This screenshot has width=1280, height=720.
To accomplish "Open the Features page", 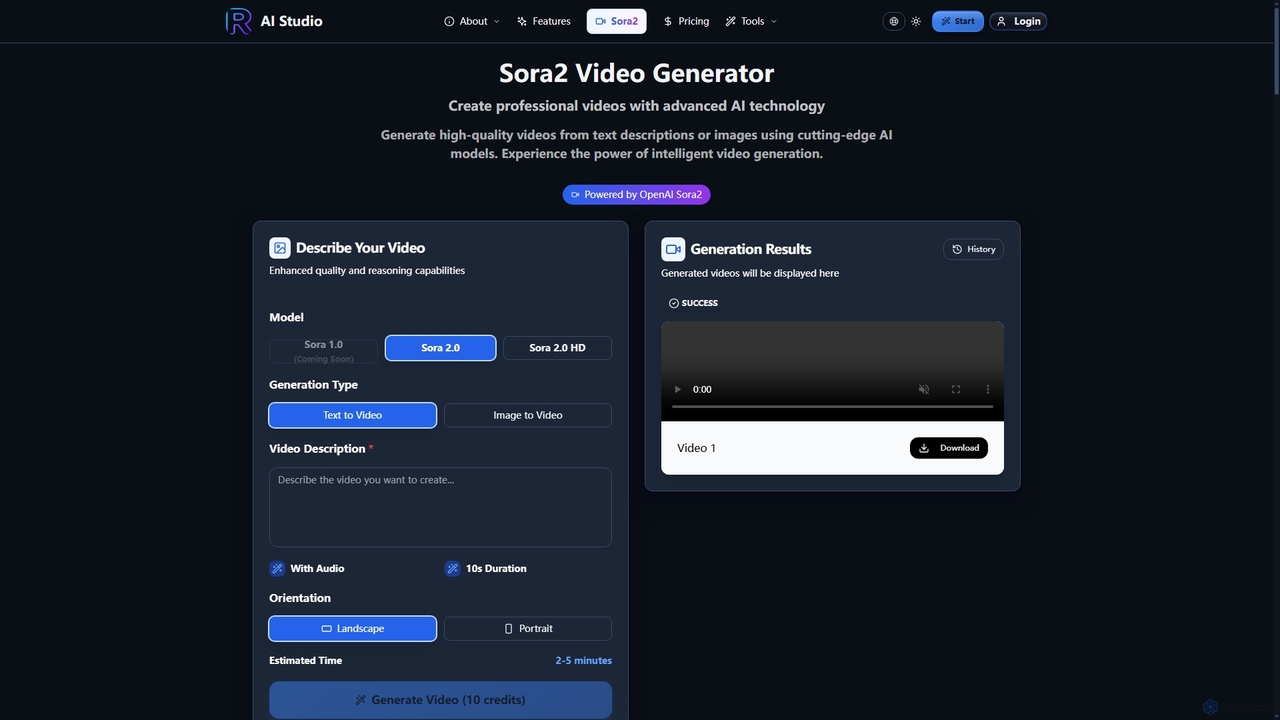I will (544, 21).
